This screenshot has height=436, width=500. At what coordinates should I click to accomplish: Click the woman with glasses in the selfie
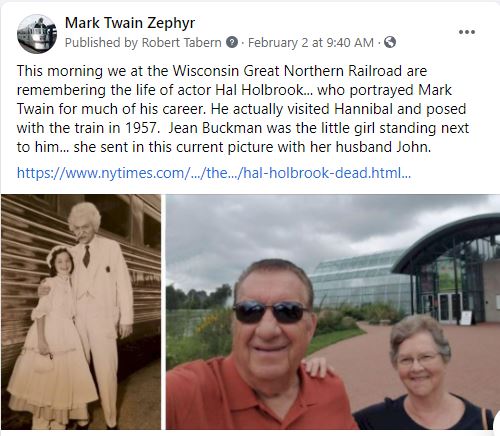click(x=423, y=373)
